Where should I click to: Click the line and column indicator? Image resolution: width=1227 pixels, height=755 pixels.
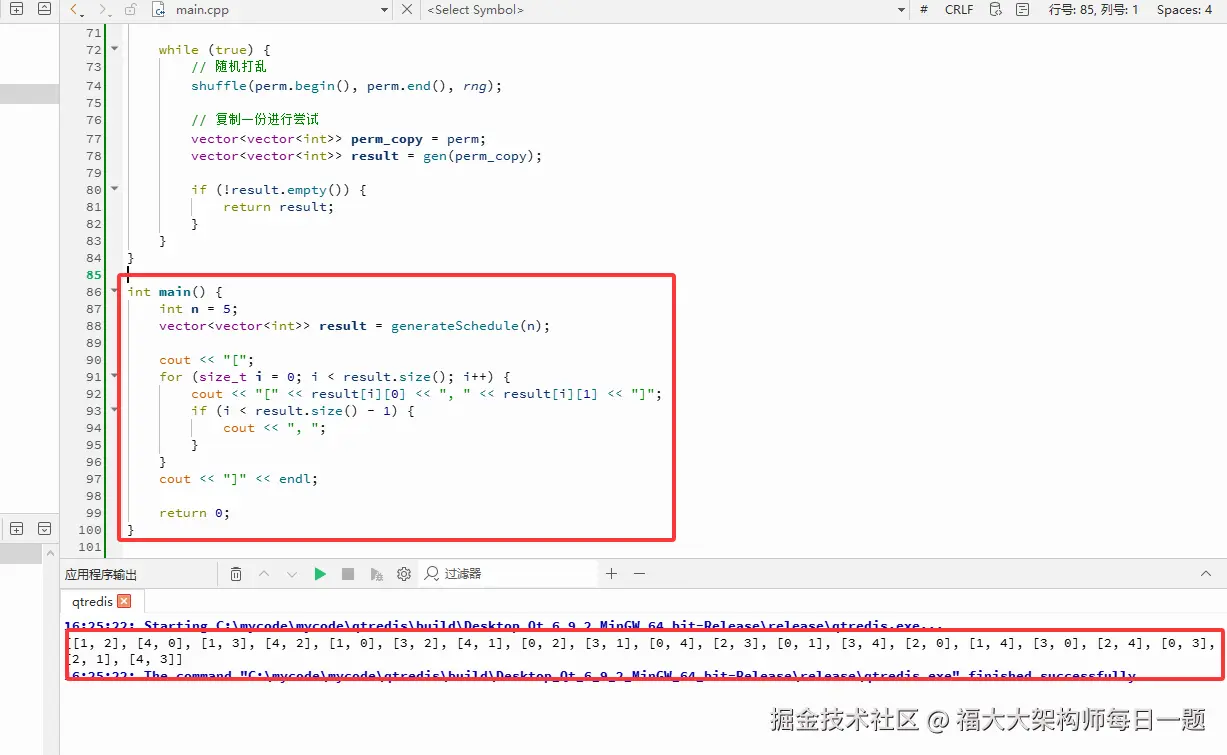click(x=1093, y=10)
